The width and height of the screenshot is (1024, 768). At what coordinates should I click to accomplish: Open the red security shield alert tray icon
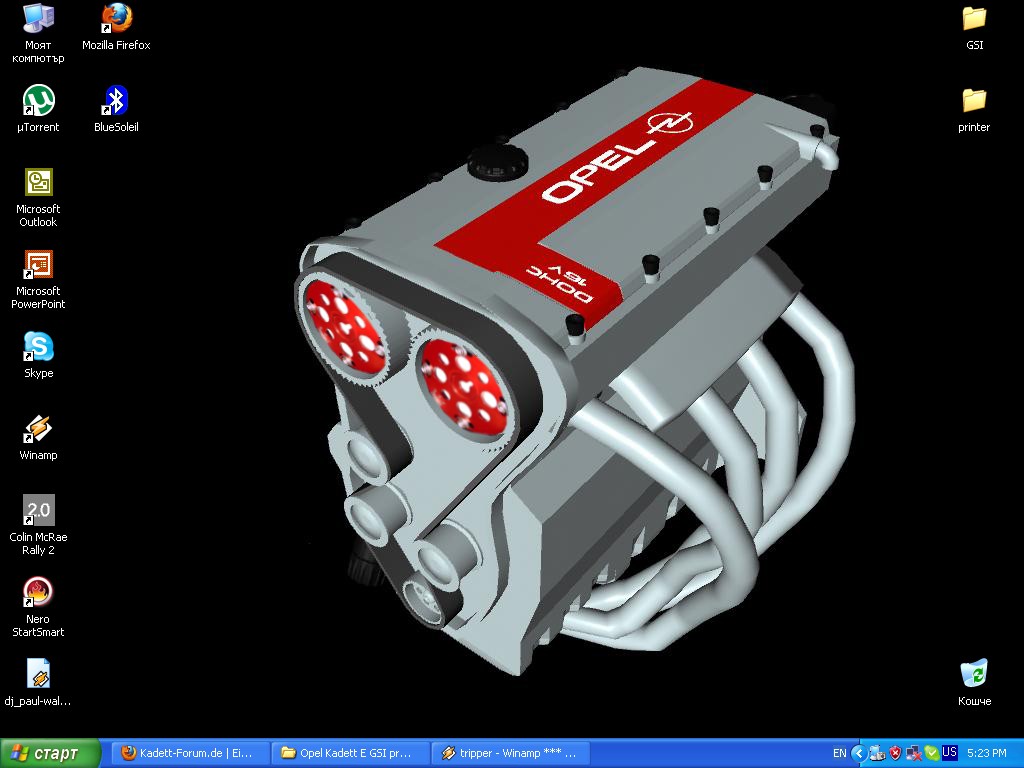tap(895, 753)
